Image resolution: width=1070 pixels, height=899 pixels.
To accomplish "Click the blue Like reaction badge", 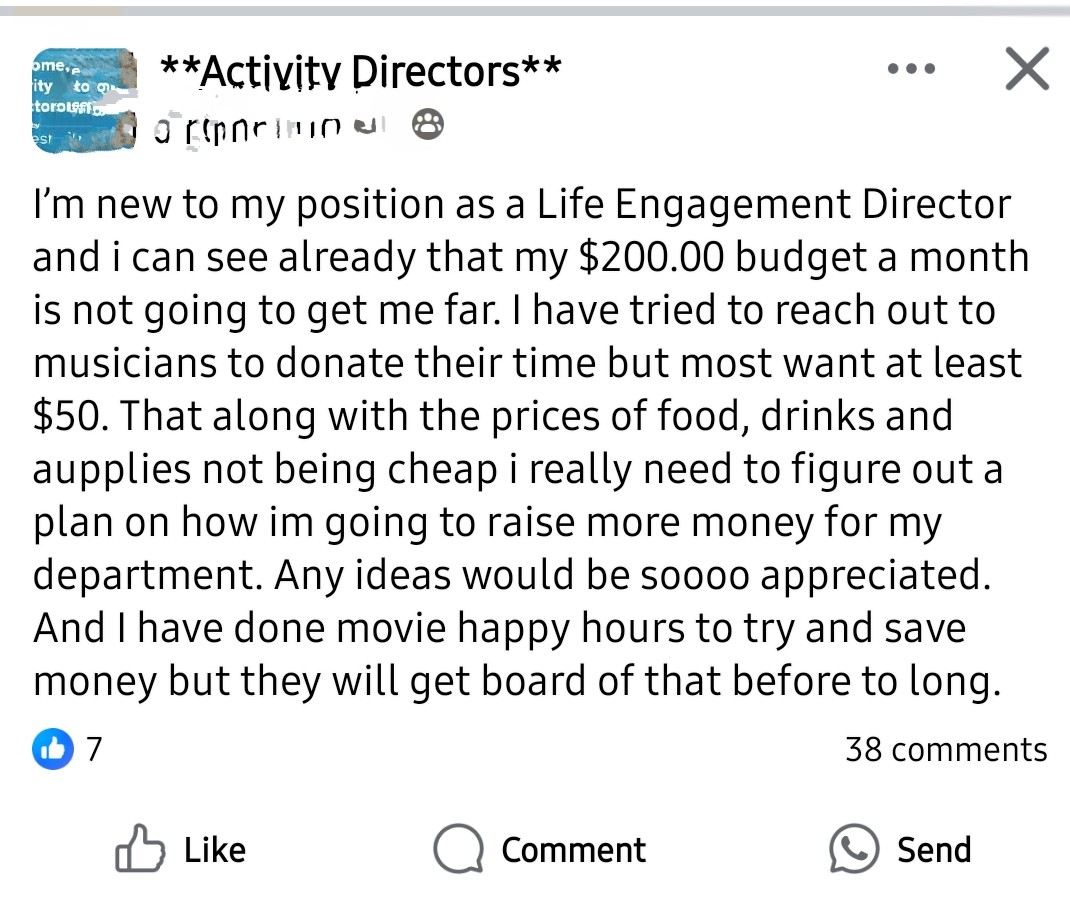I will (53, 749).
